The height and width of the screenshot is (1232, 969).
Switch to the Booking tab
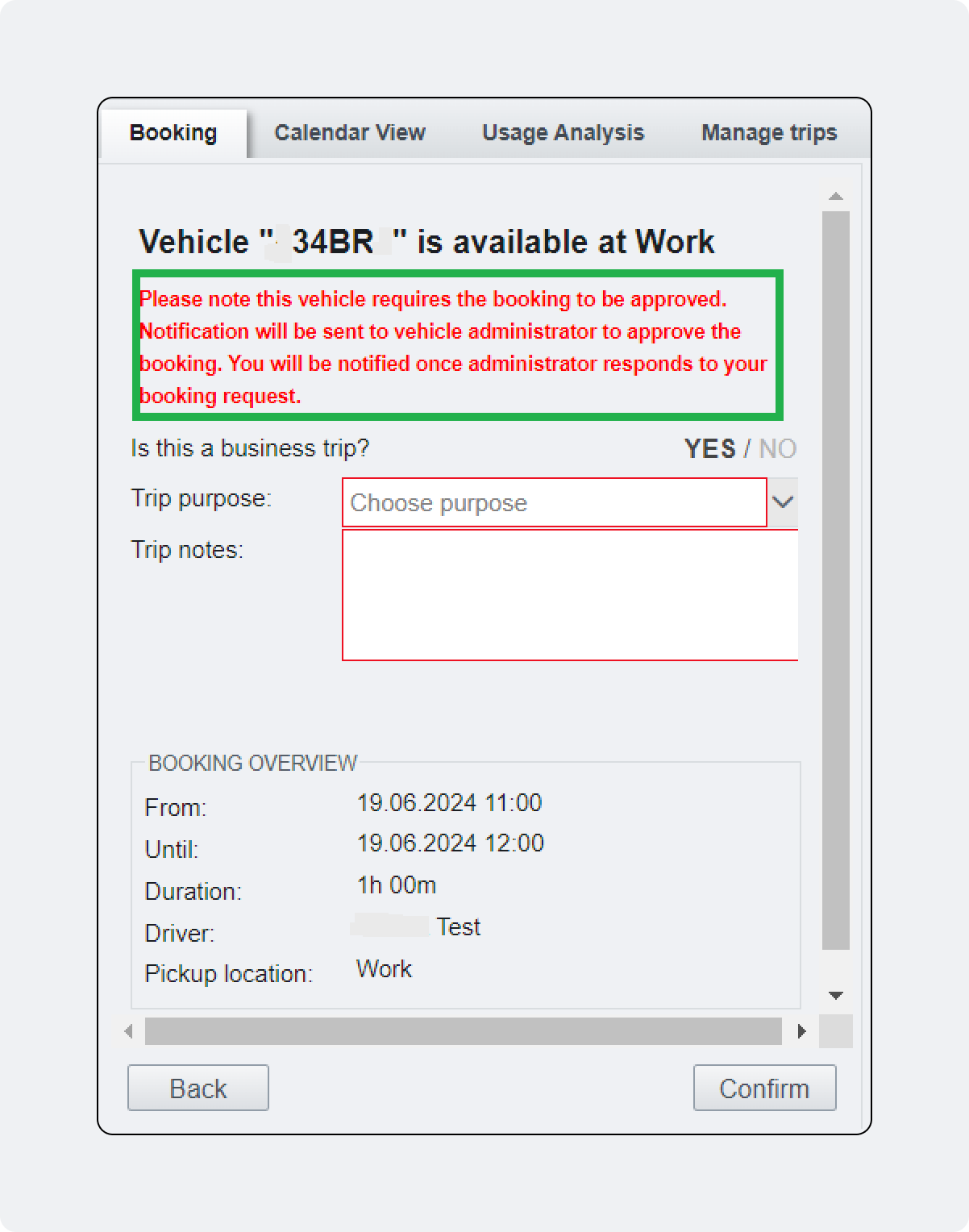173,133
